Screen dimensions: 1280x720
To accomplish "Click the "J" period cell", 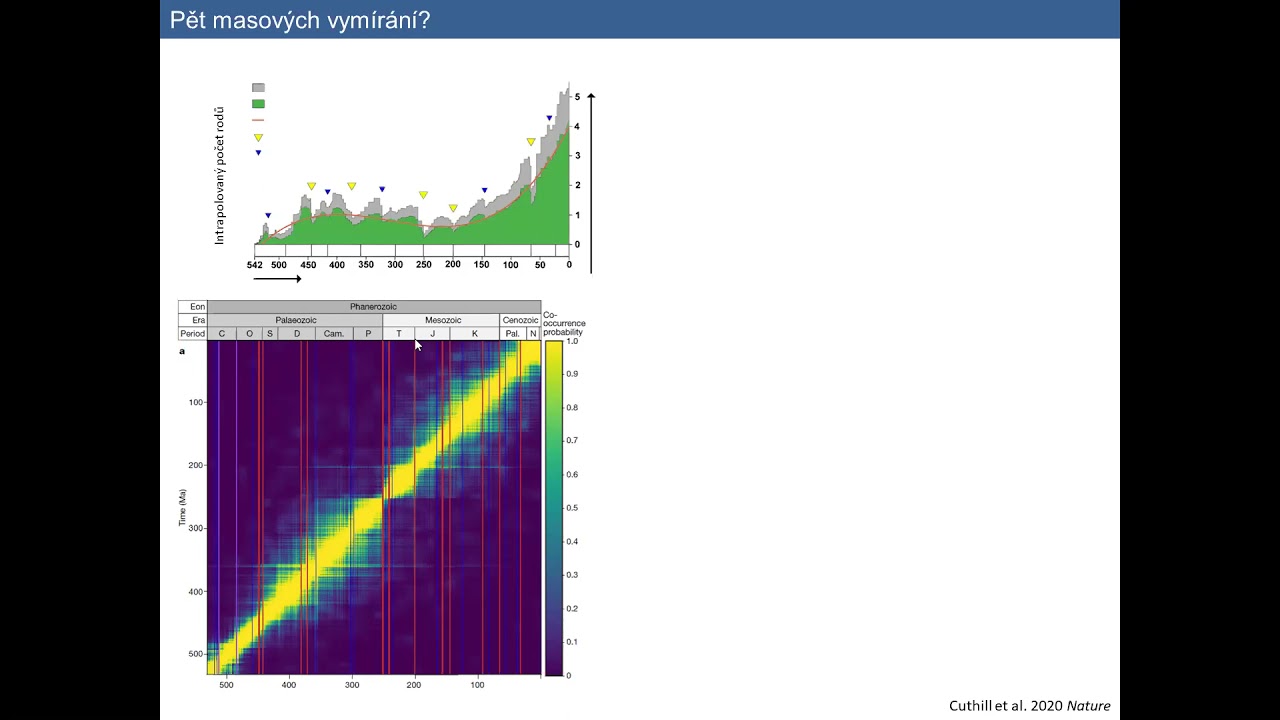I will pos(433,333).
